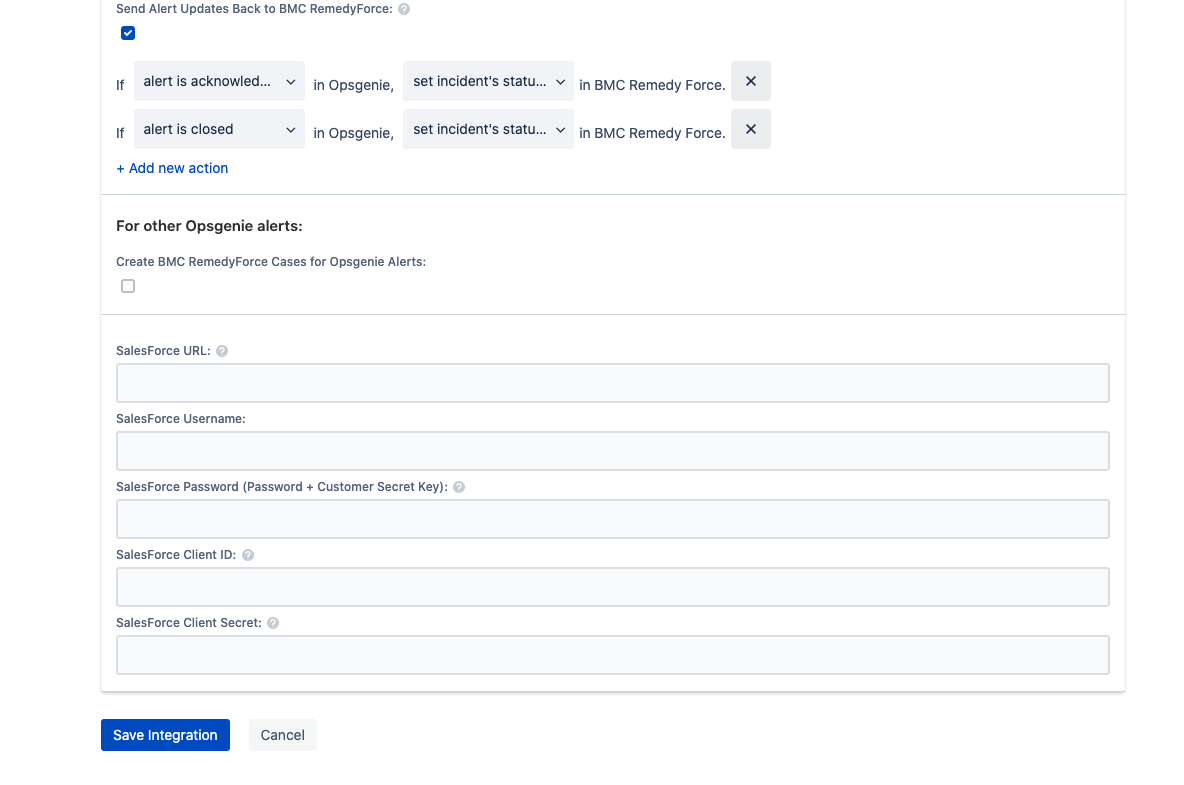This screenshot has height=785, width=1184.
Task: Open the 'alert is acknowledged' condition dropdown
Action: (219, 82)
